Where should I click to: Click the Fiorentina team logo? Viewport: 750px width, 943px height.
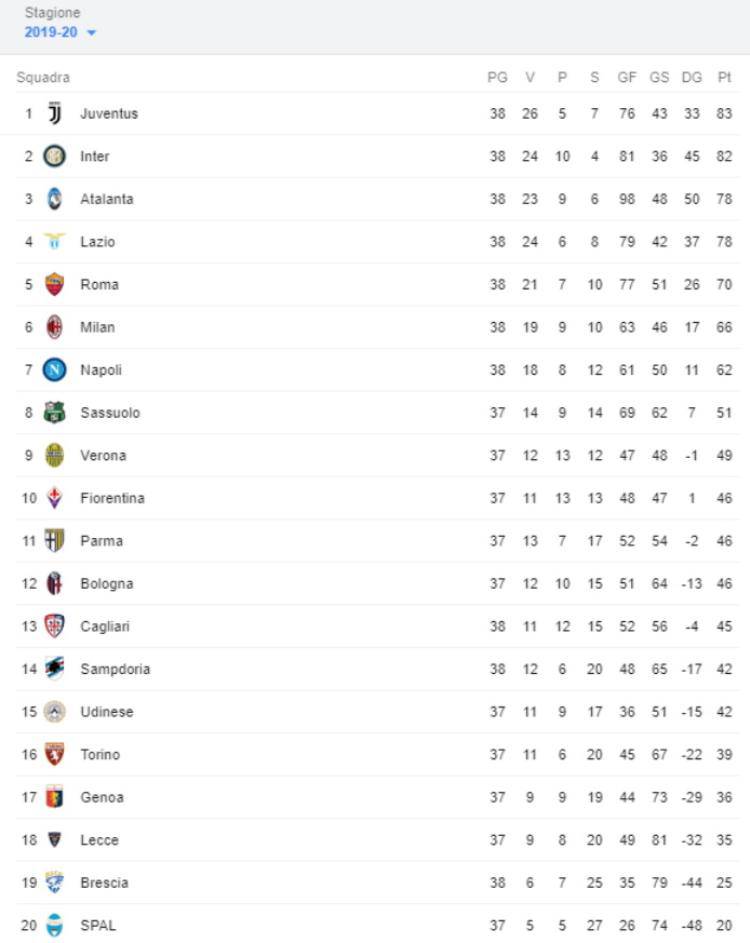55,498
